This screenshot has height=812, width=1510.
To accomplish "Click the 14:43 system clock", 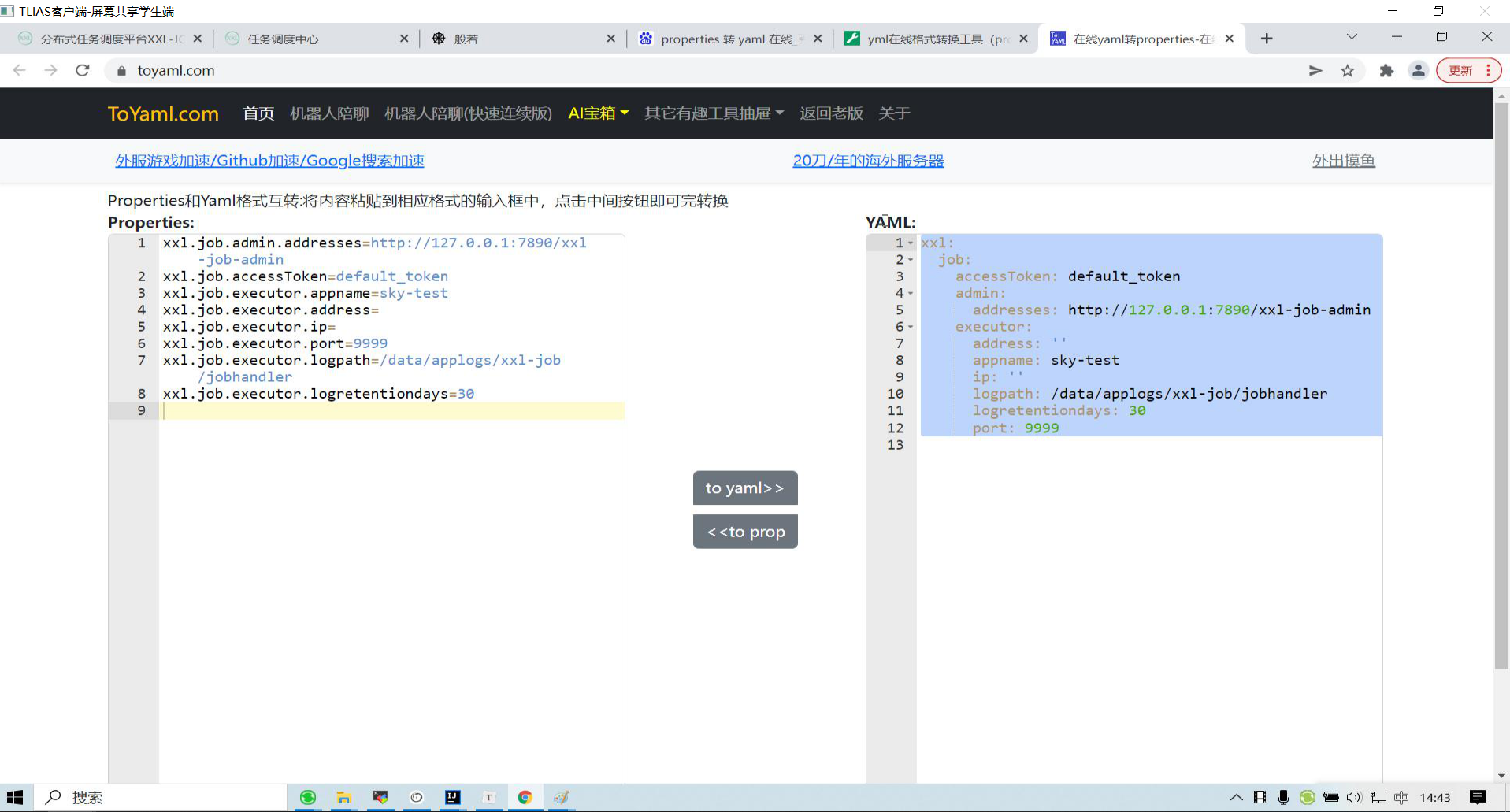I will 1434,797.
